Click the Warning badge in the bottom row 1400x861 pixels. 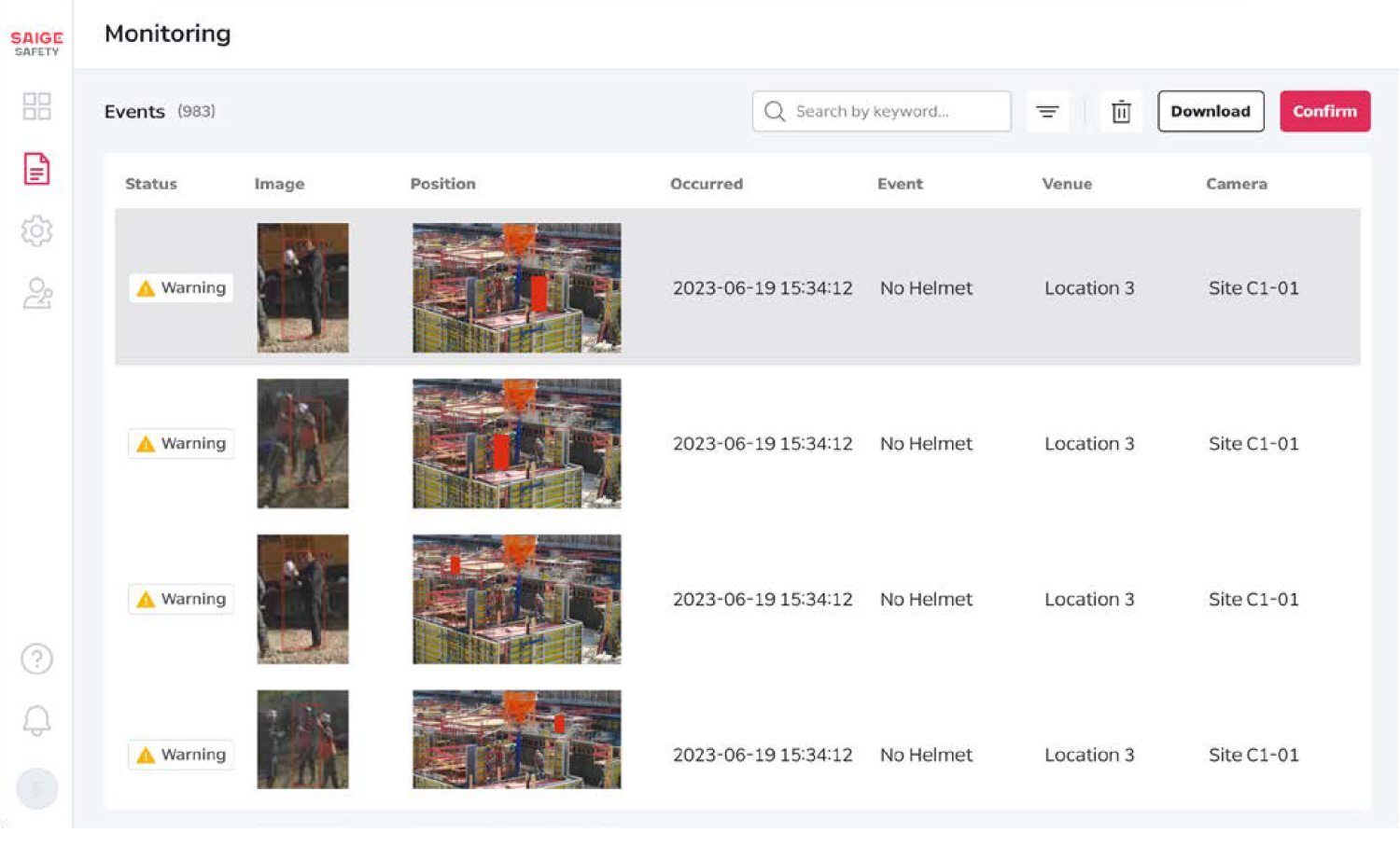coord(181,754)
